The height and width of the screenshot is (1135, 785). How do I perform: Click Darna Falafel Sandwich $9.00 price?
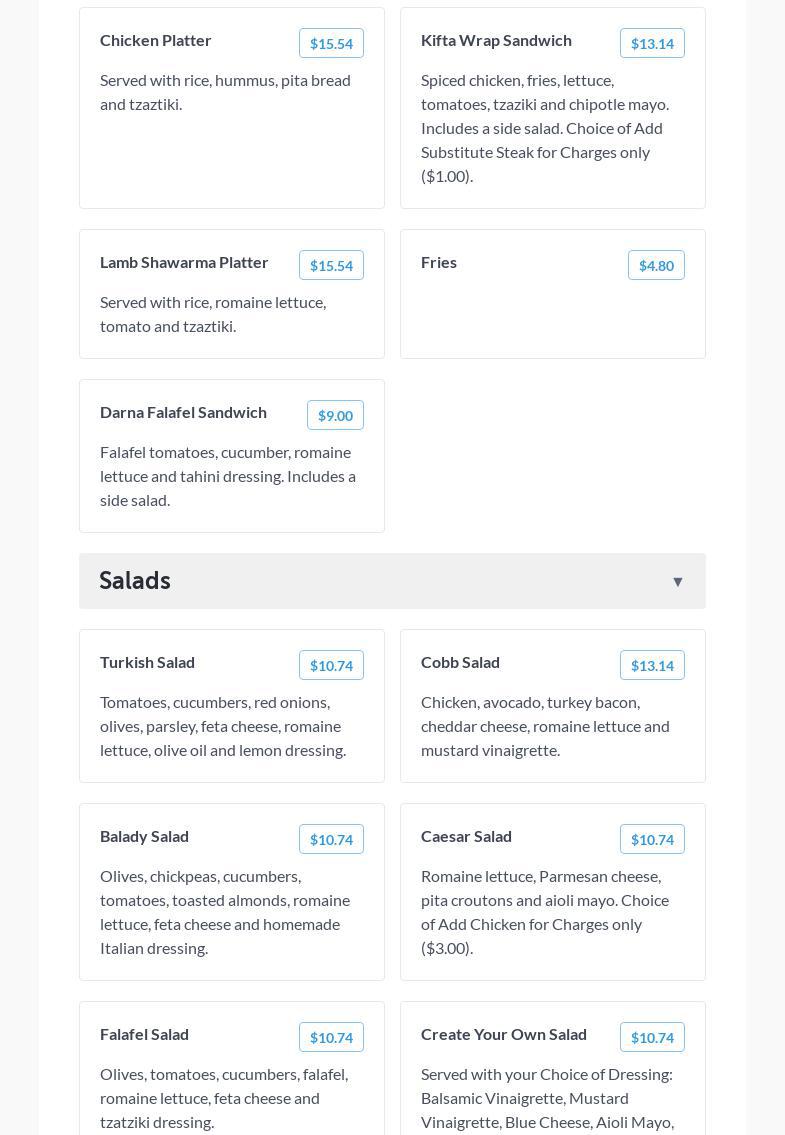coord(335,415)
